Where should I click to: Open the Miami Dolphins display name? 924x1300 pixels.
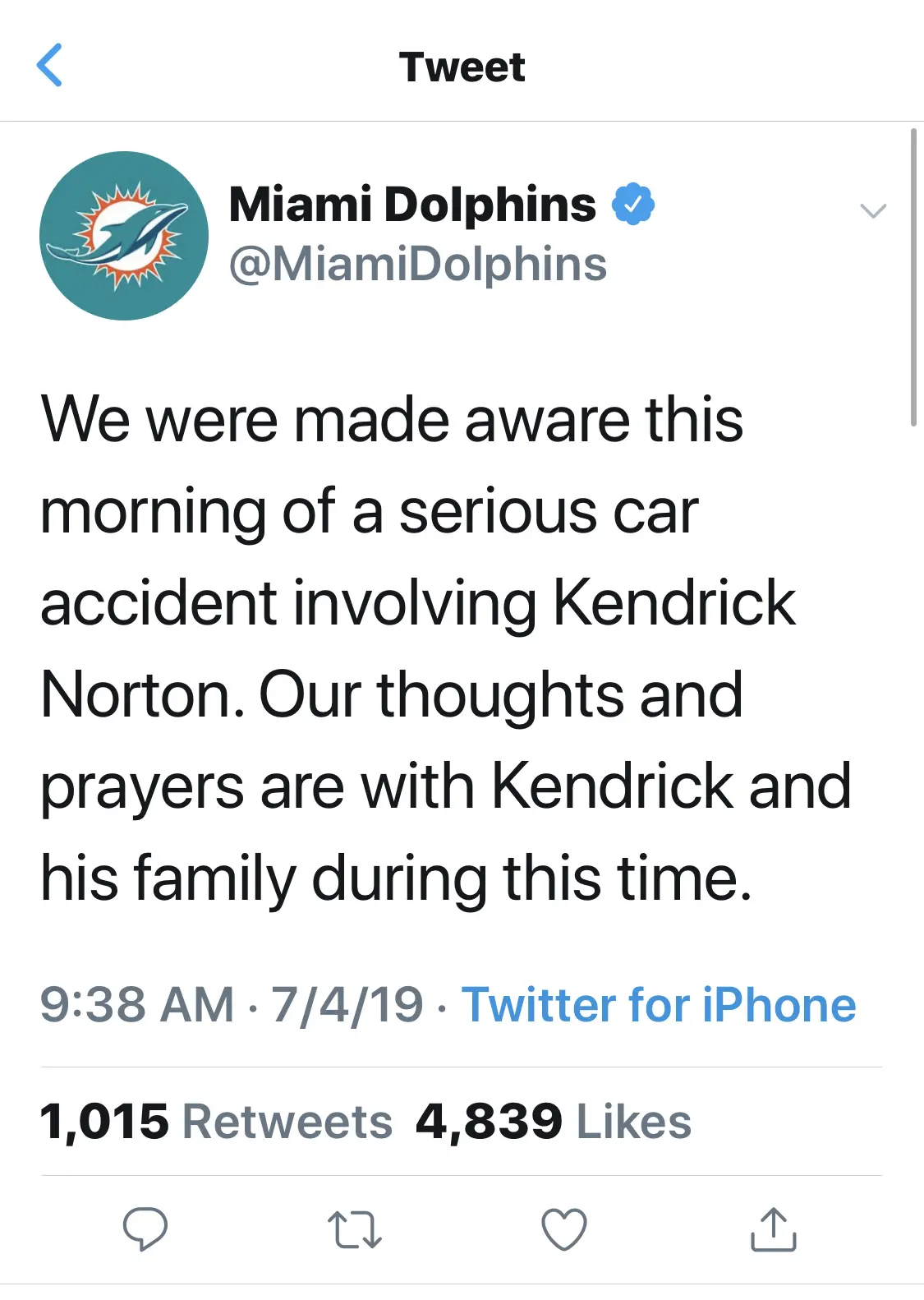tap(412, 204)
